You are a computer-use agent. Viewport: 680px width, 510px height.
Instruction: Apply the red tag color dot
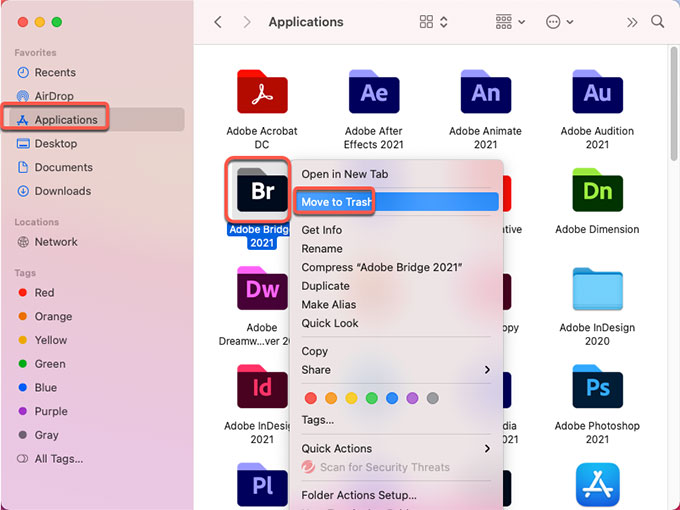pos(311,398)
